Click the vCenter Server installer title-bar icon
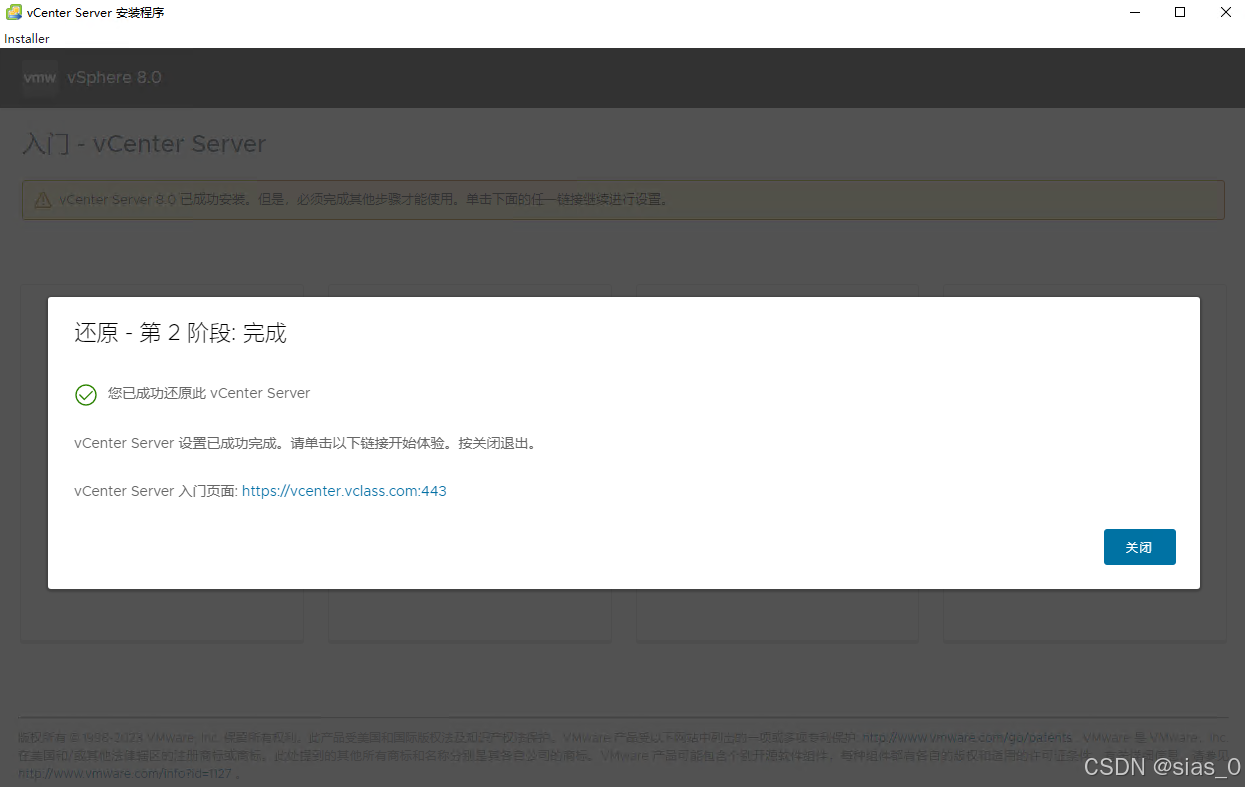The width and height of the screenshot is (1245, 787). click(14, 13)
